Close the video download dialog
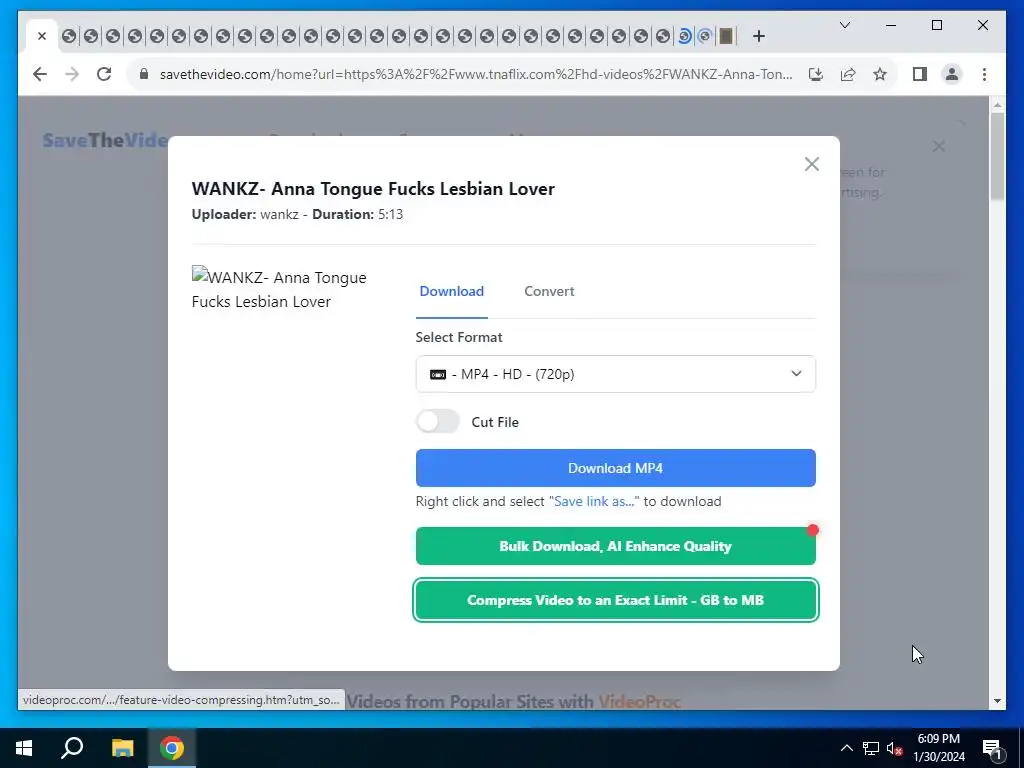 (x=811, y=164)
